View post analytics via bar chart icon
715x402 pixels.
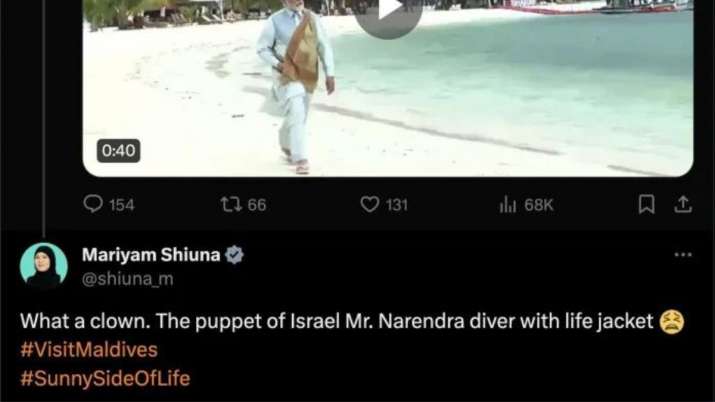pyautogui.click(x=508, y=205)
